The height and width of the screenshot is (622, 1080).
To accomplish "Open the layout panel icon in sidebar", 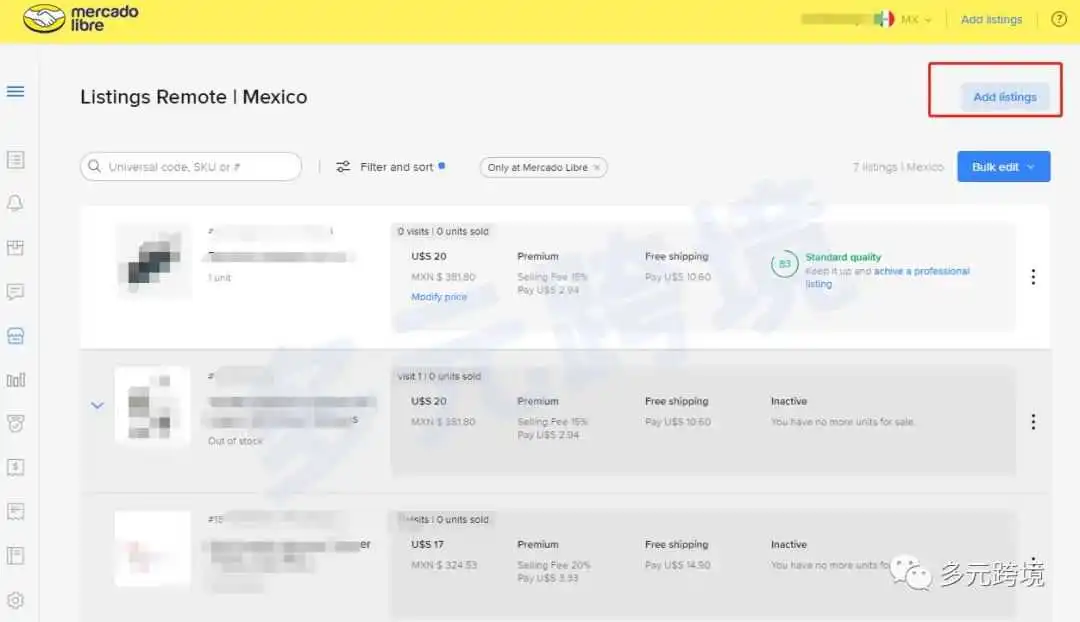I will pos(15,555).
